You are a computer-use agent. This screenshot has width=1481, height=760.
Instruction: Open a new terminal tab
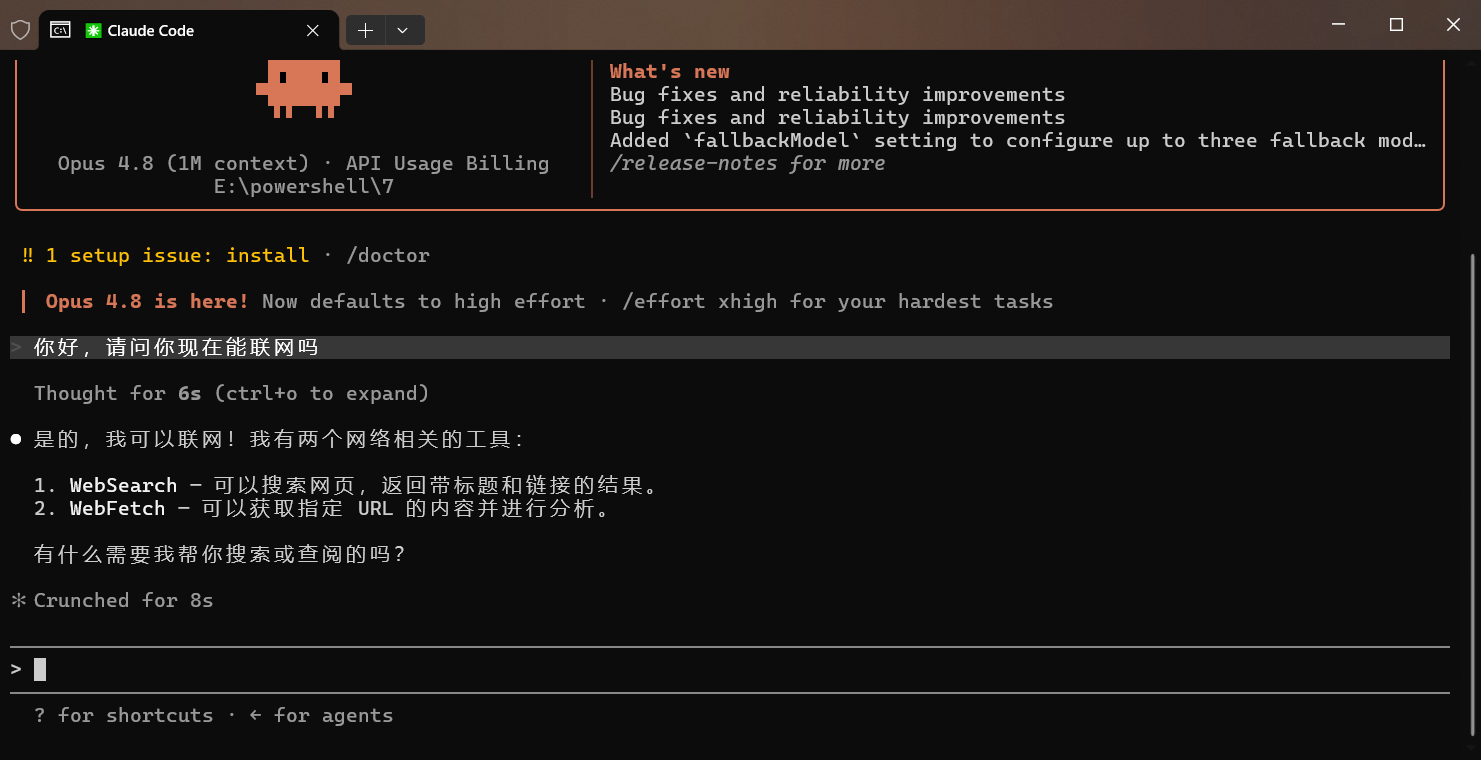click(x=365, y=31)
